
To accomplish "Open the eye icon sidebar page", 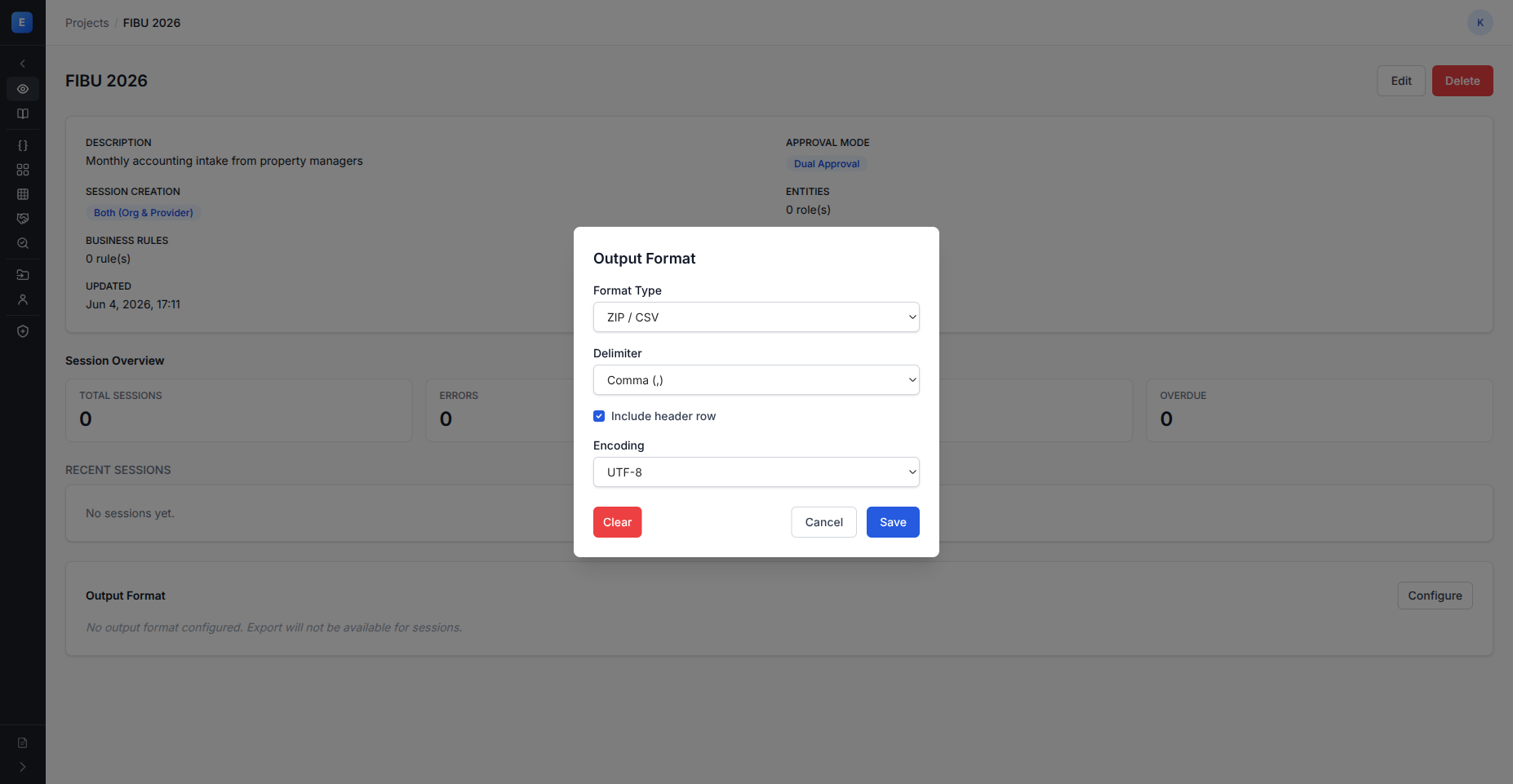I will coord(23,89).
